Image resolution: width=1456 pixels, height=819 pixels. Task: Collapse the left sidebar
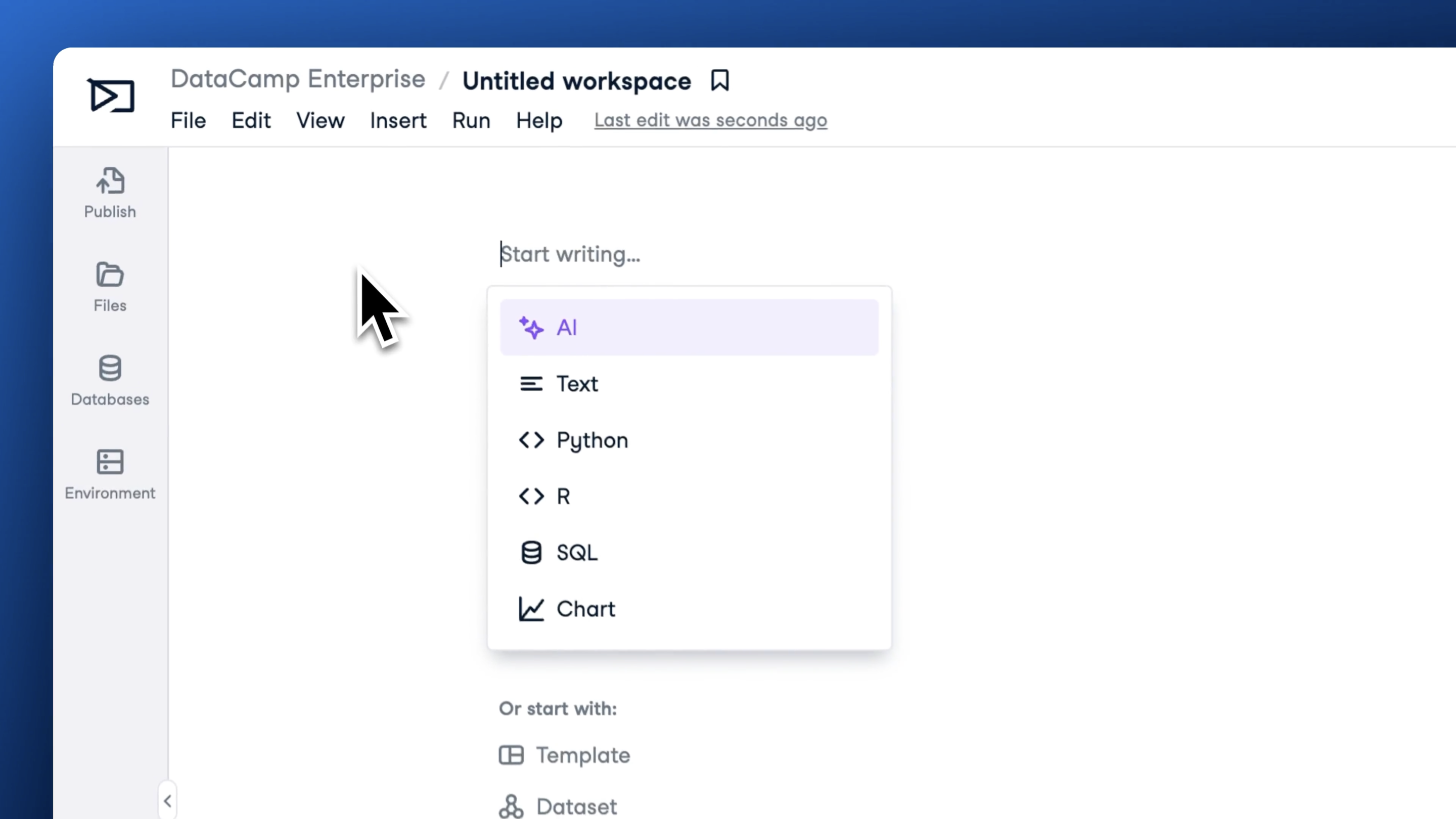[x=167, y=800]
